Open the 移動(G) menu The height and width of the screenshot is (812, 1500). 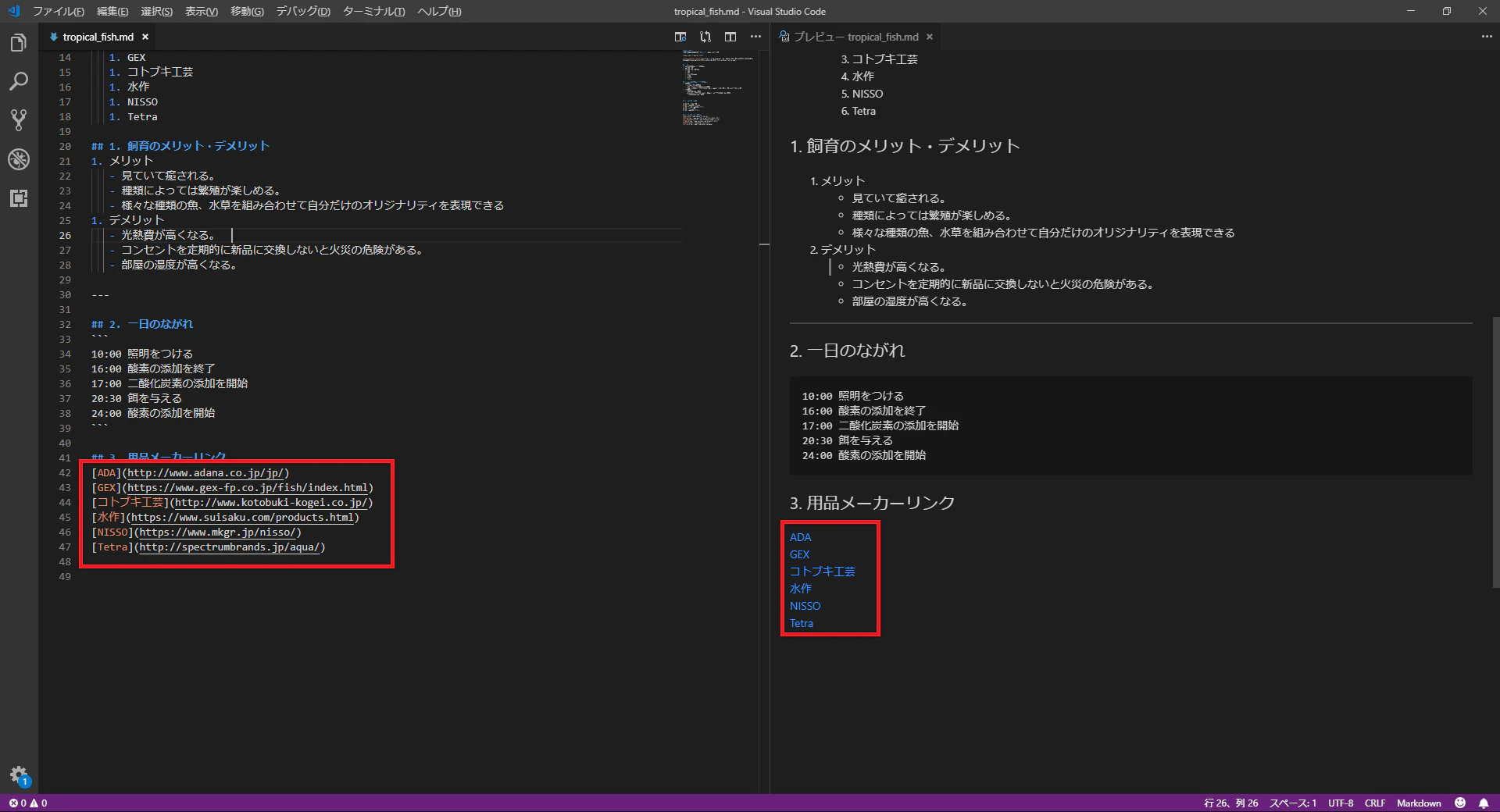(247, 11)
